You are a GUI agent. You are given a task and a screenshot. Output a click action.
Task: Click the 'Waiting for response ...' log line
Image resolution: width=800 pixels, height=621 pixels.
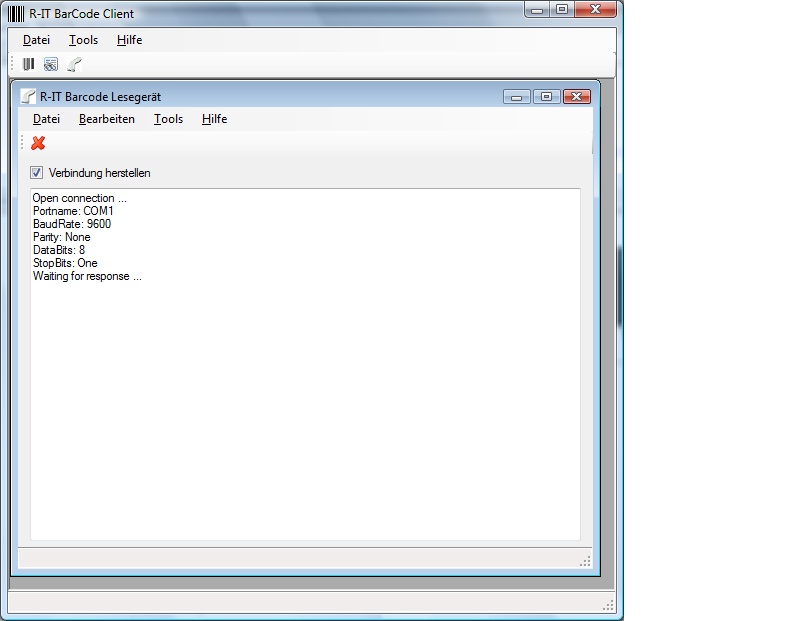point(87,276)
